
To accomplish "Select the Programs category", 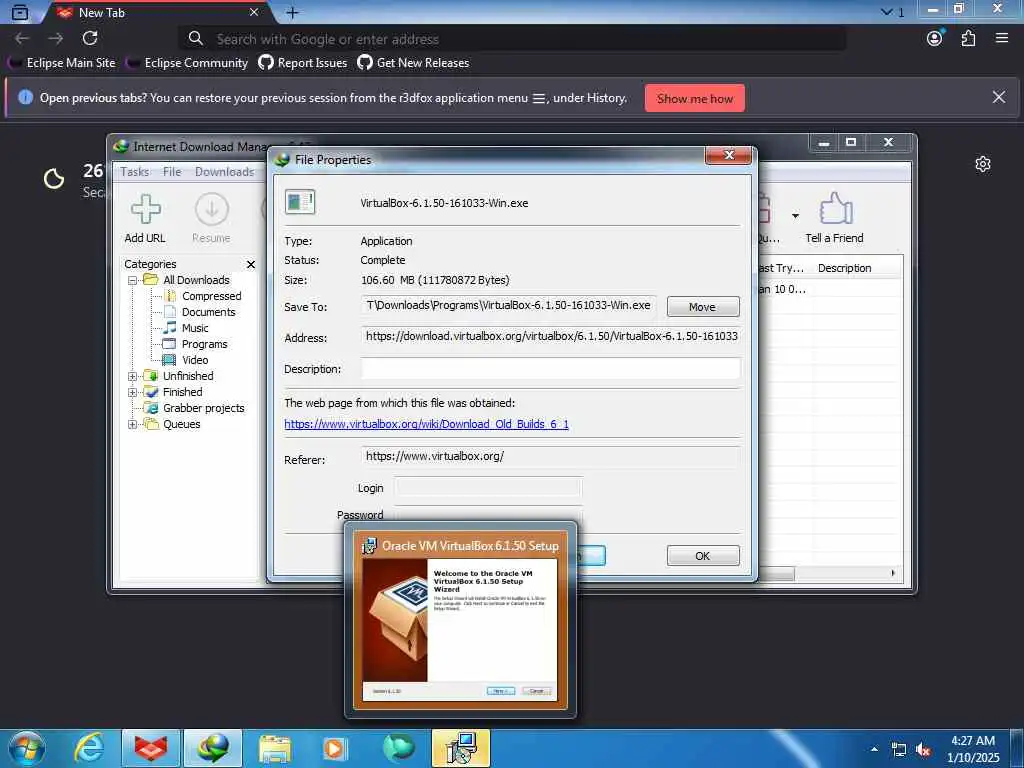I will [x=204, y=344].
